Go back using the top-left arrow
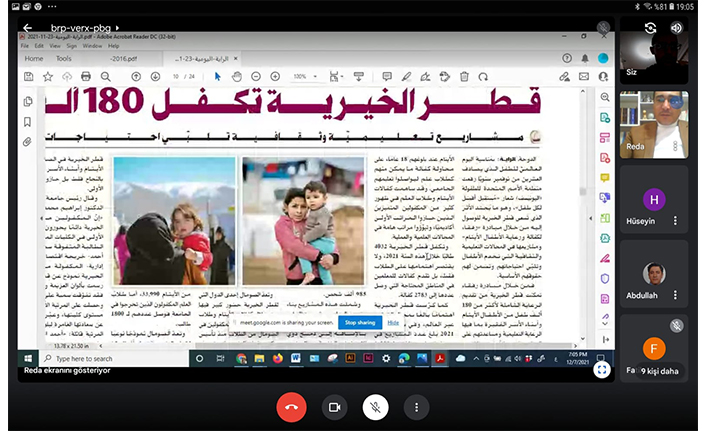The image size is (706, 431). click(27, 27)
